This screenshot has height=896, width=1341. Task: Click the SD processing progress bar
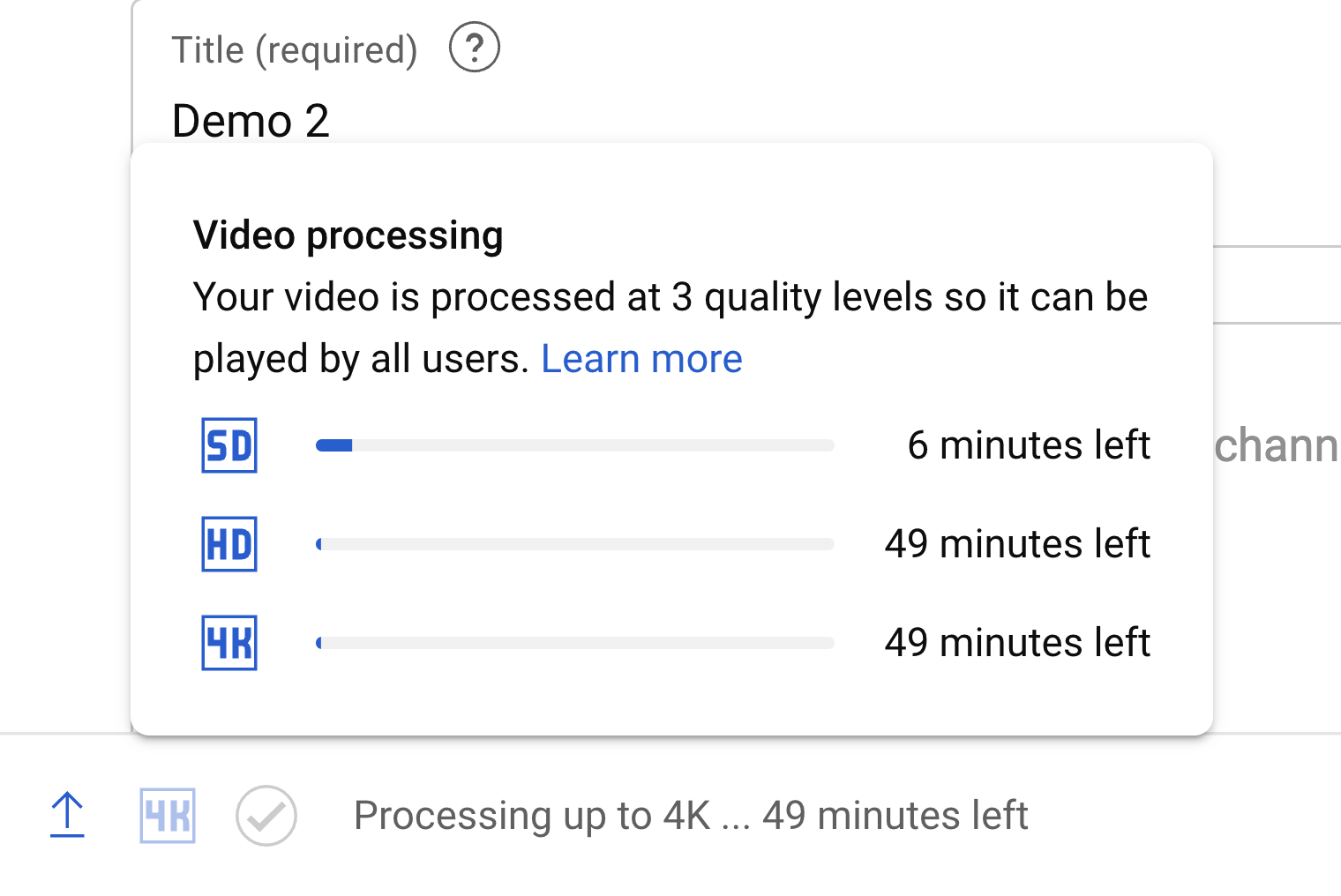point(574,445)
